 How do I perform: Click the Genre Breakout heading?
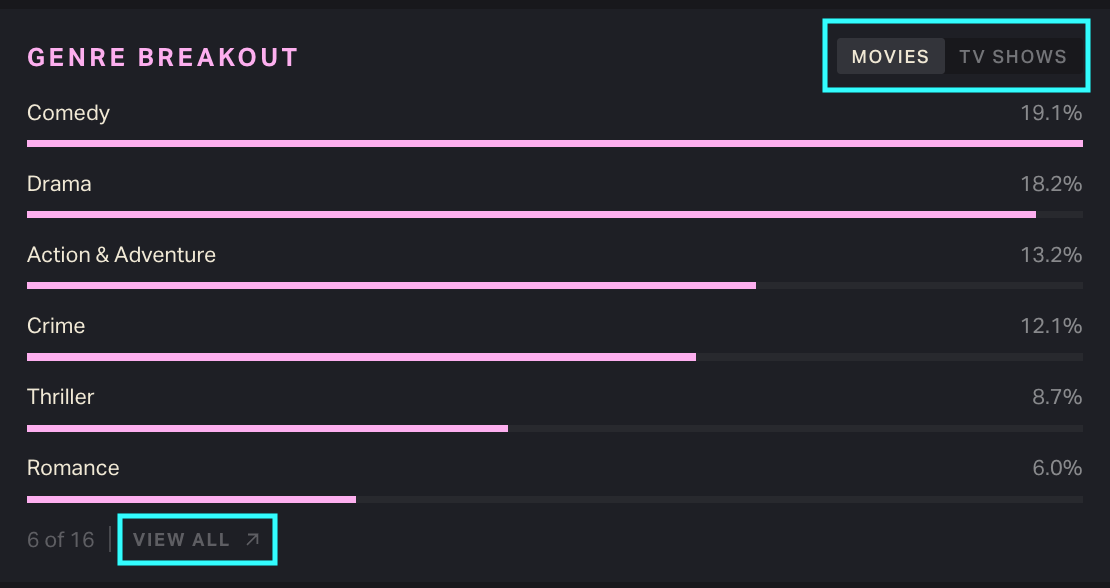coord(163,58)
